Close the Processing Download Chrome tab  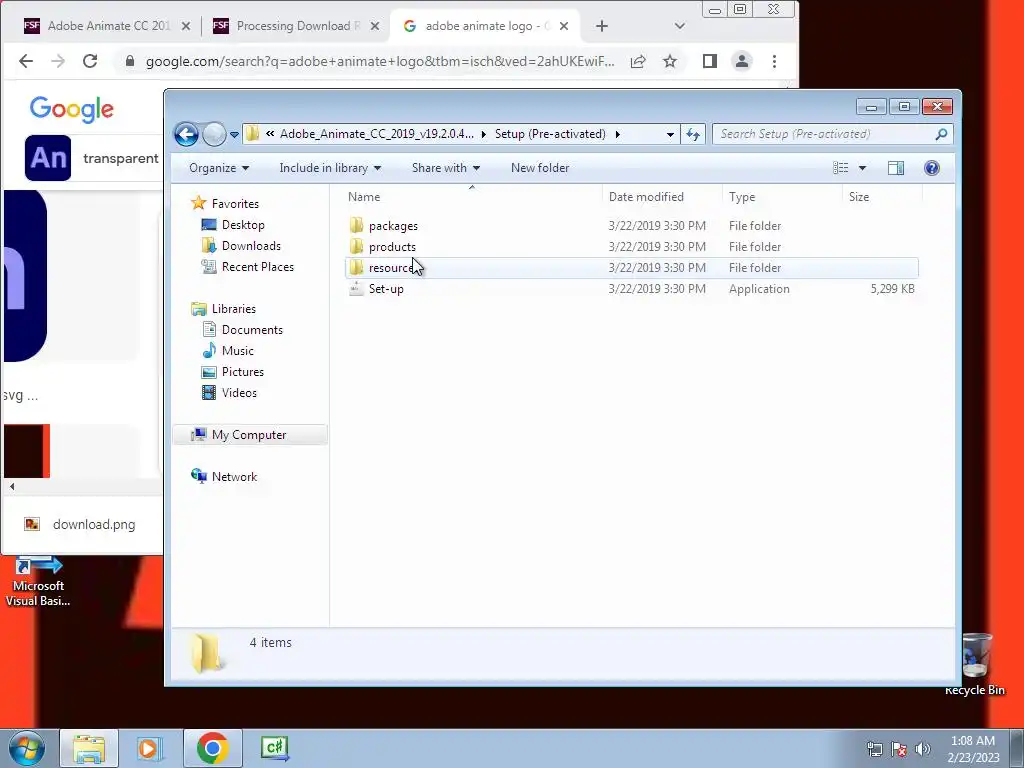pyautogui.click(x=375, y=26)
